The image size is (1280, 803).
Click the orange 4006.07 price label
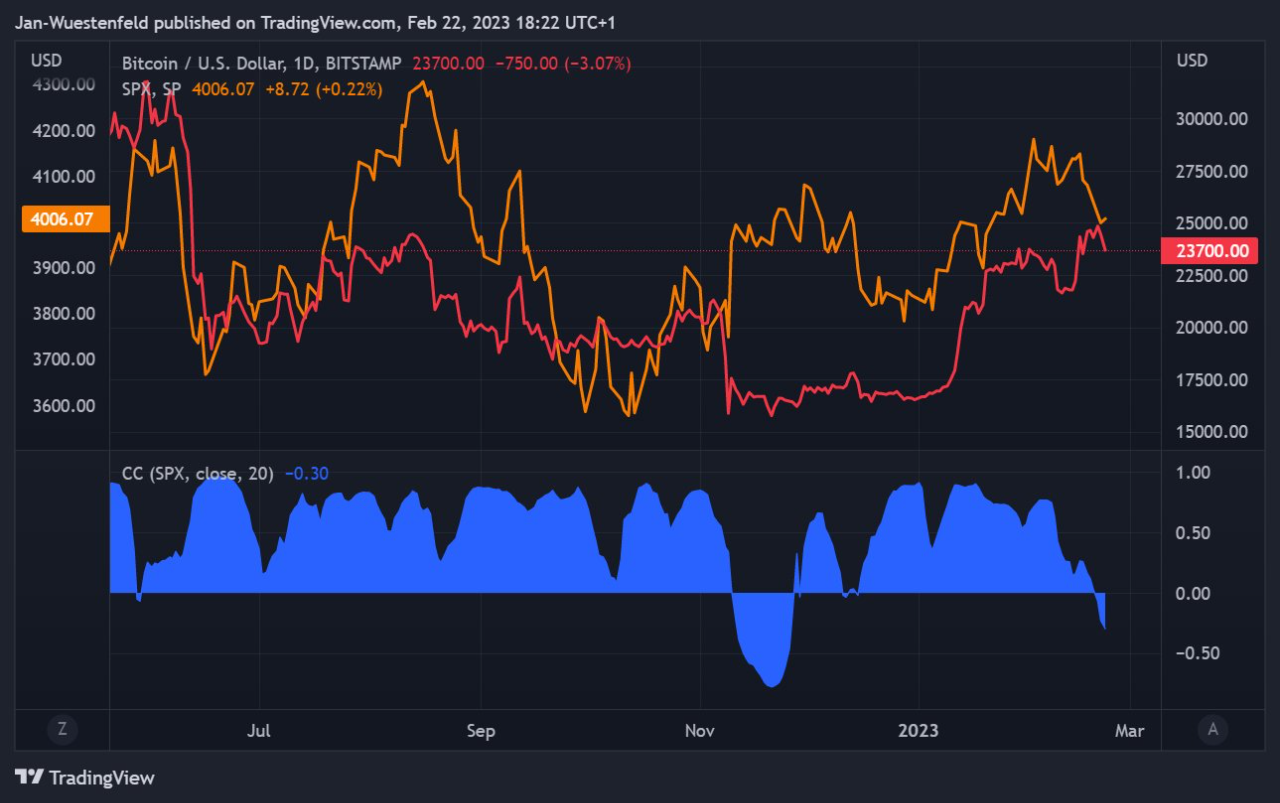coord(64,218)
